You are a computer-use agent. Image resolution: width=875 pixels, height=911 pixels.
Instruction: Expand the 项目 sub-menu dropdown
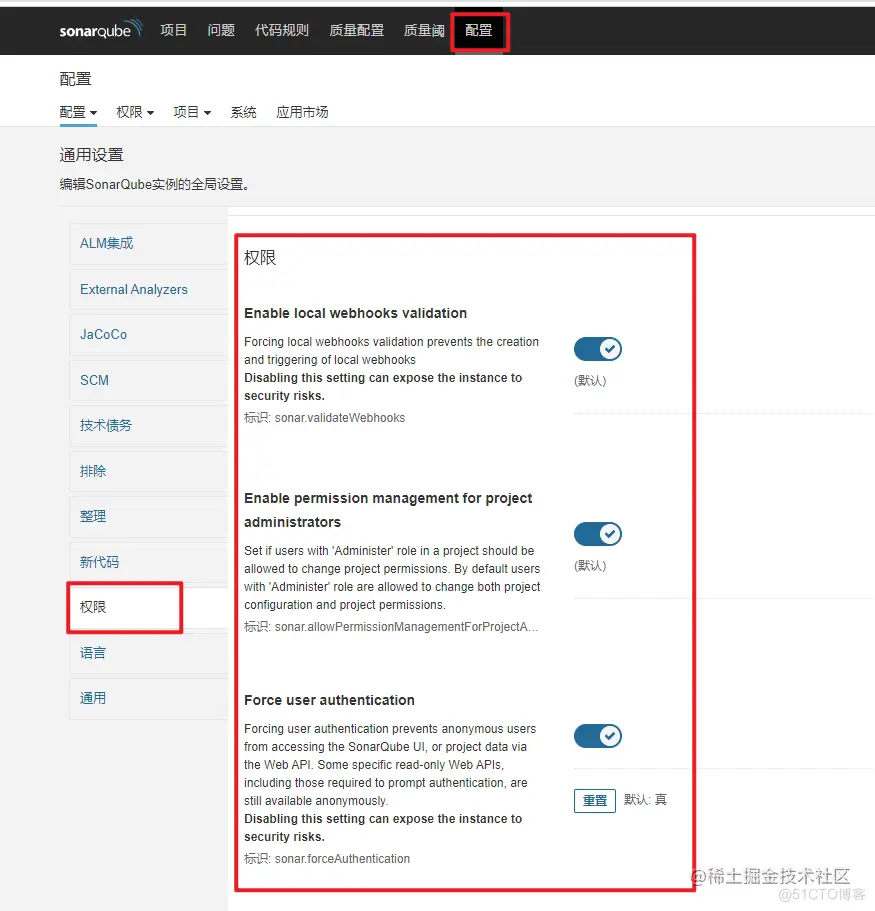point(192,112)
